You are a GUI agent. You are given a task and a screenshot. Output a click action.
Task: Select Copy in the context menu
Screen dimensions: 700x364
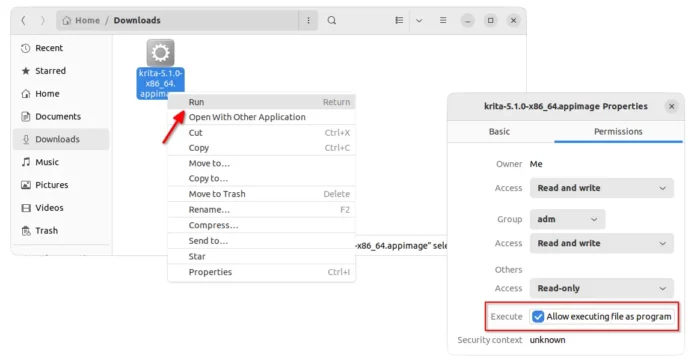[262, 148]
